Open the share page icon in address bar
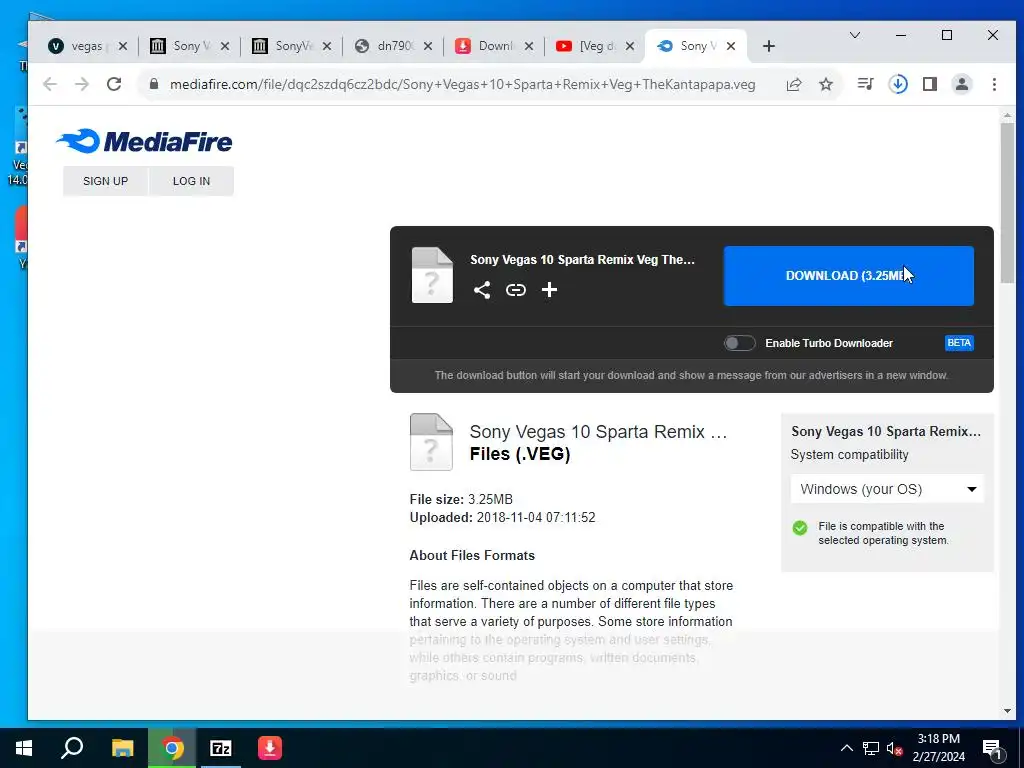Screen dimensions: 1024x768 [793, 84]
